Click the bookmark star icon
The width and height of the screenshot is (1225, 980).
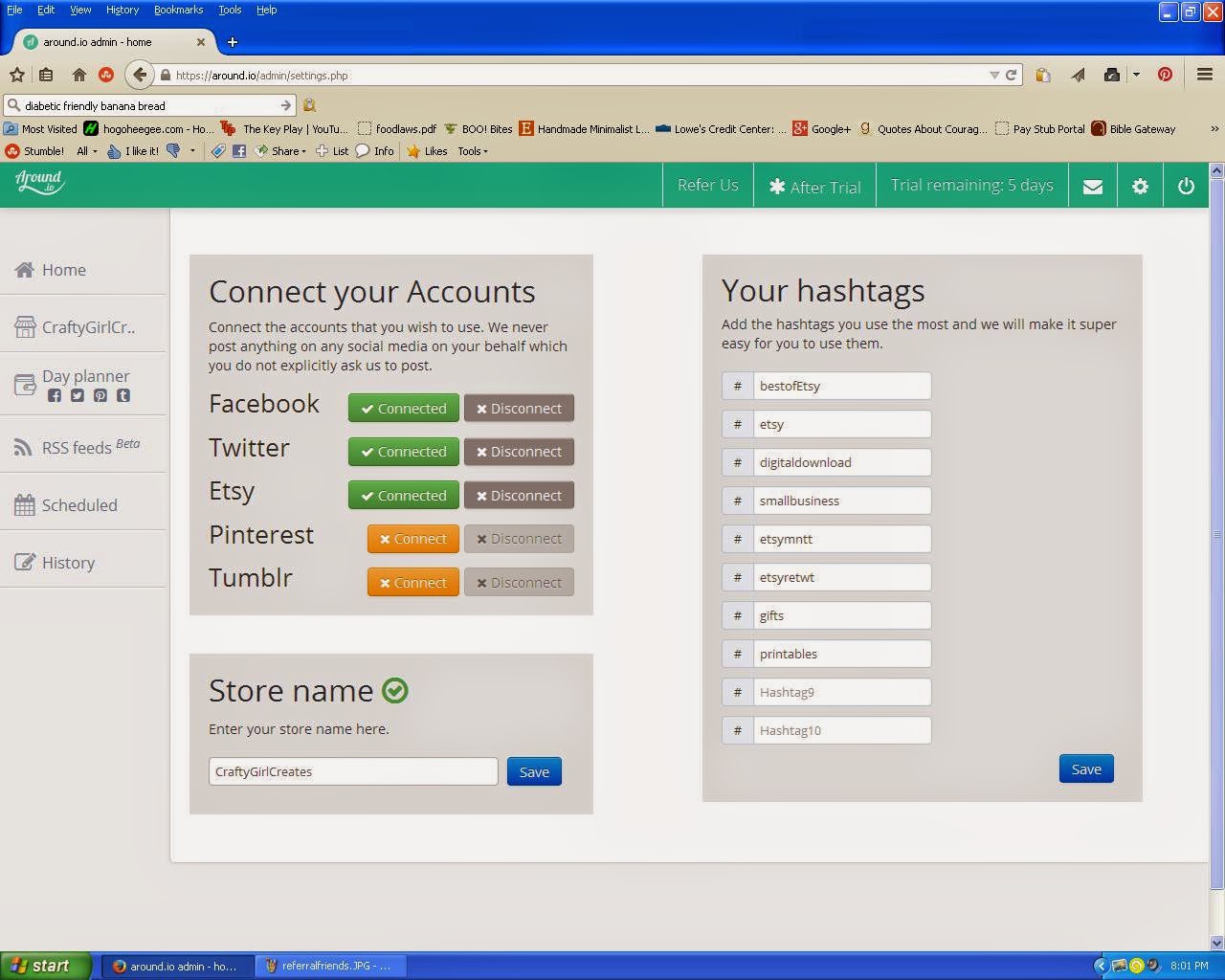coord(16,75)
